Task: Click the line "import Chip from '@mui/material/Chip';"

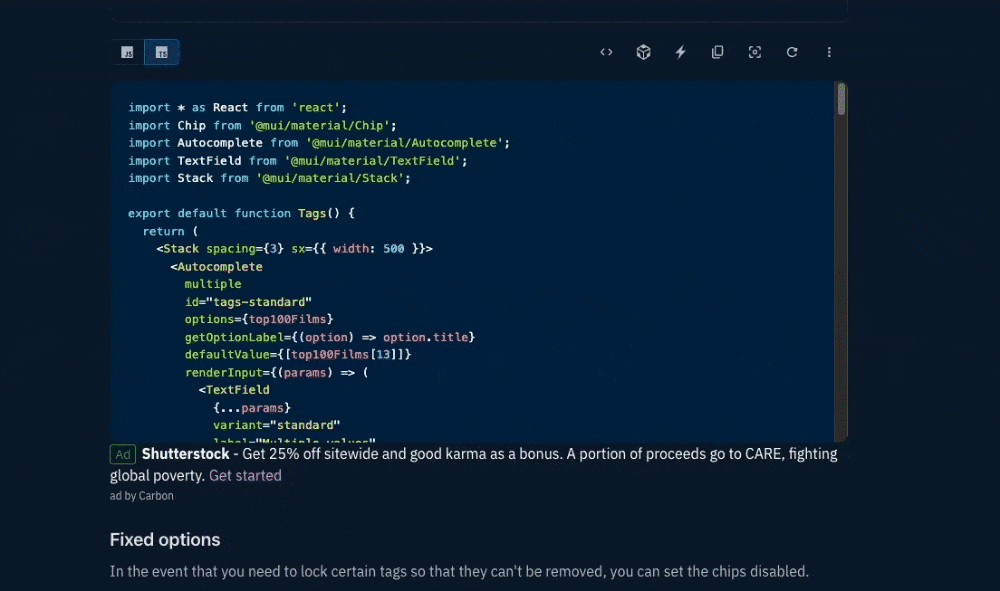Action: click(262, 126)
